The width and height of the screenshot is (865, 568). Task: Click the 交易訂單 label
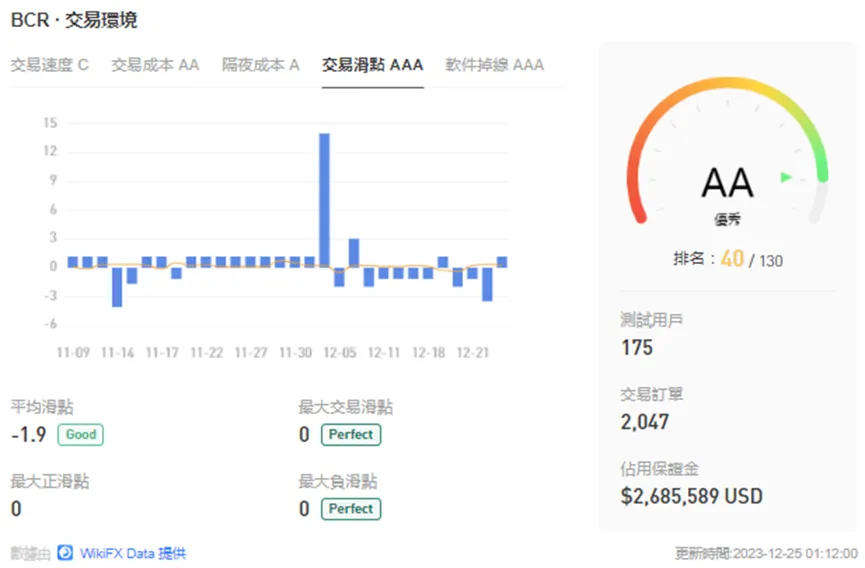coord(652,394)
